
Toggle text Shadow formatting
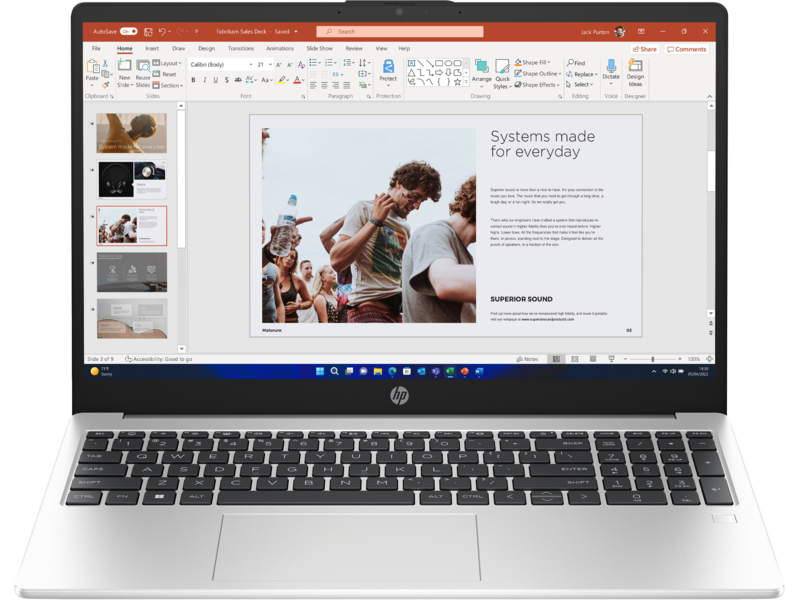(x=227, y=80)
